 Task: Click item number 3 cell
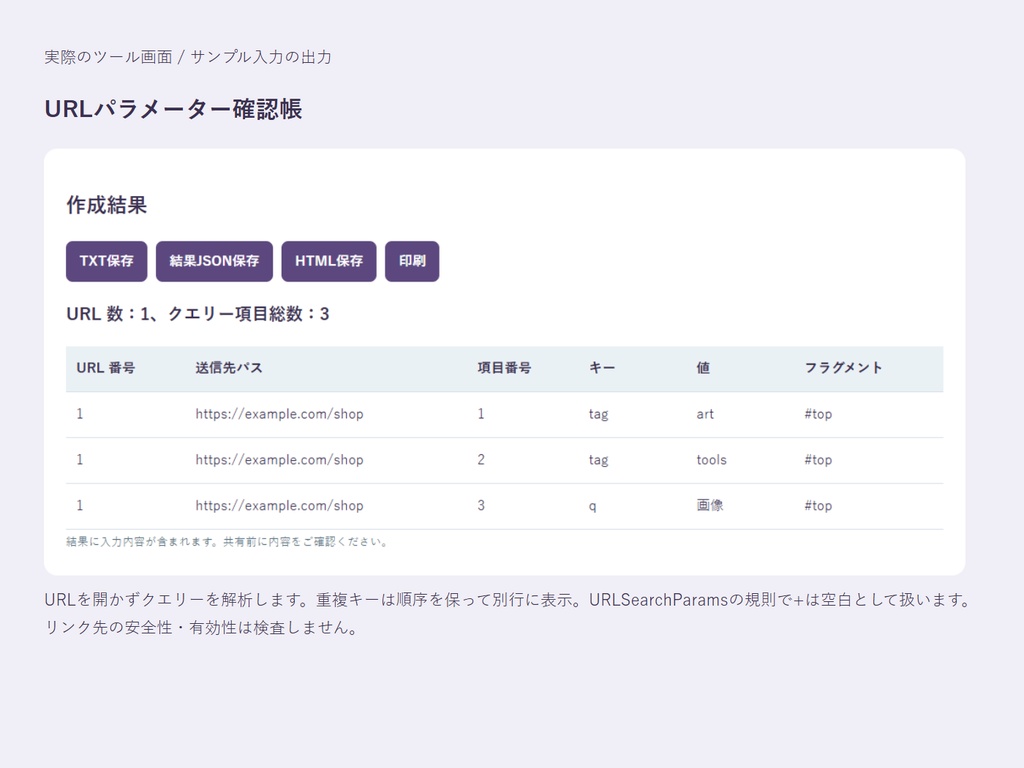click(x=481, y=505)
